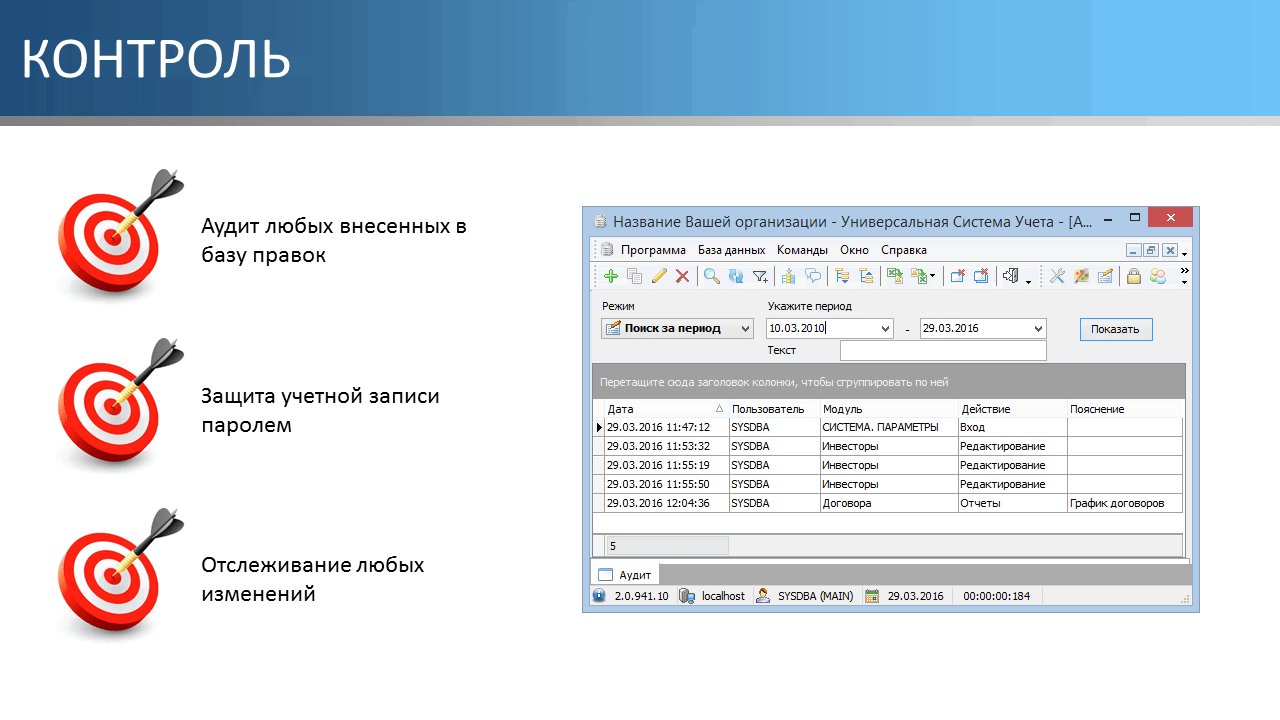Click the inner window minimize button
Viewport: 1280px width, 720px height.
1134,250
